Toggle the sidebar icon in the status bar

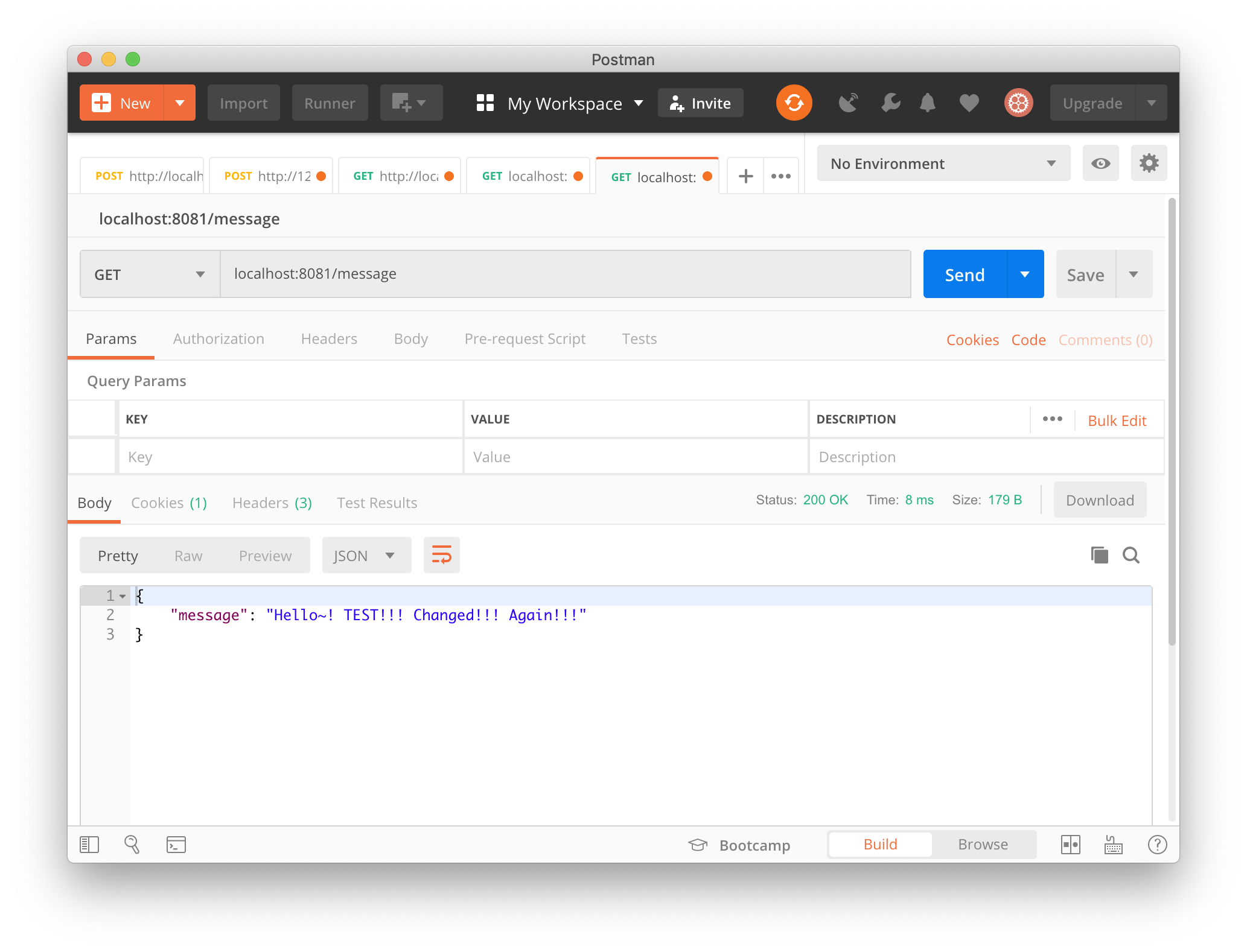pos(89,845)
